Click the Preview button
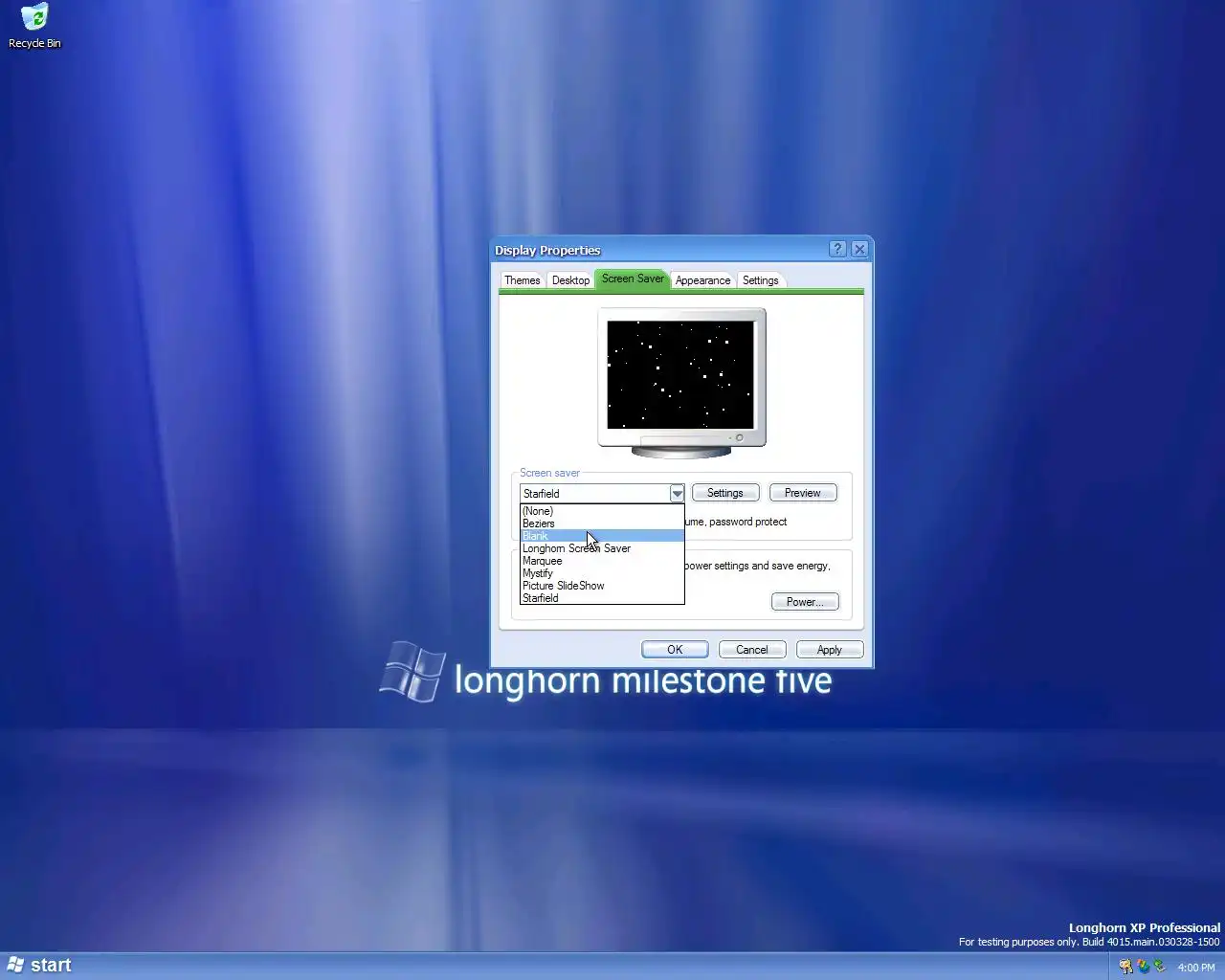The width and height of the screenshot is (1225, 980). 803,493
